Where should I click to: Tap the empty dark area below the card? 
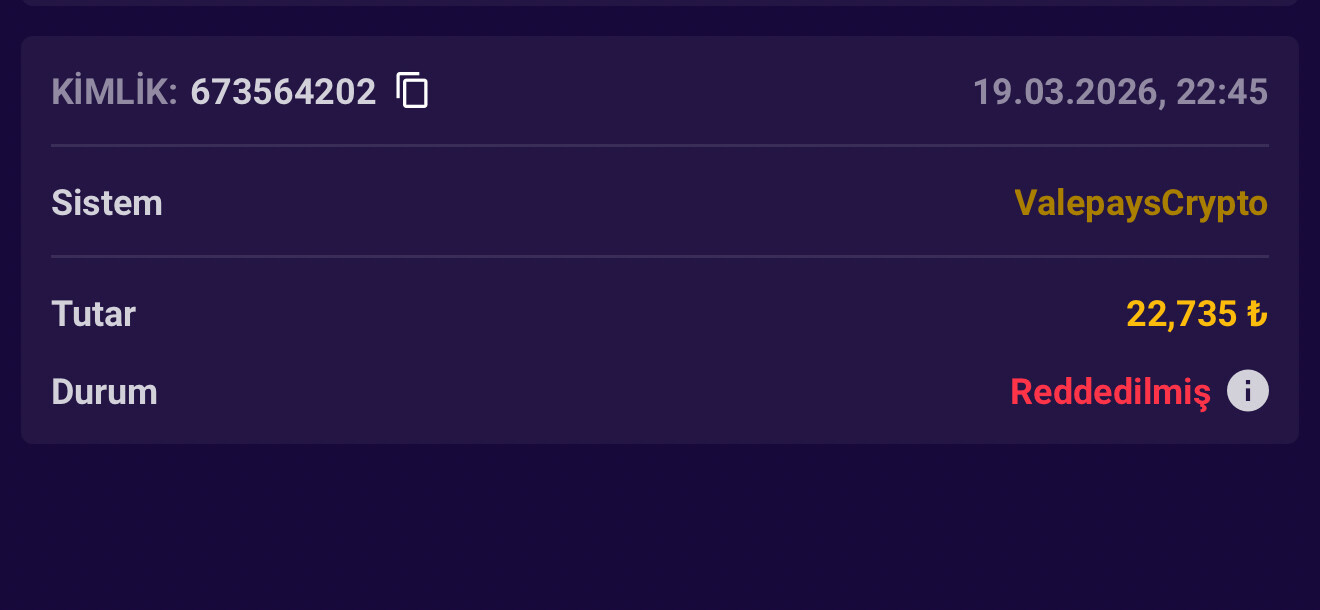[660, 527]
